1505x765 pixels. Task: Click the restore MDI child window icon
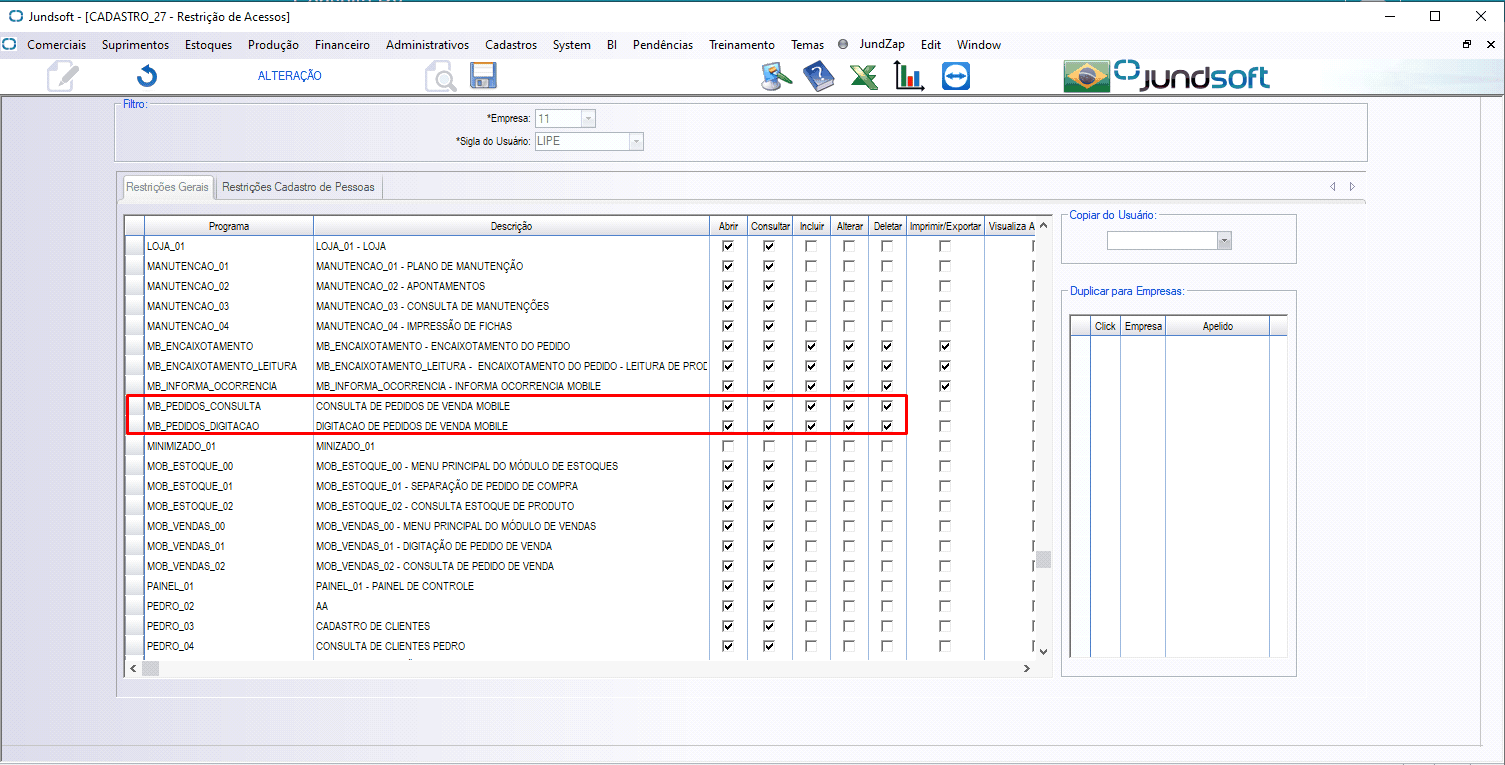point(1467,45)
